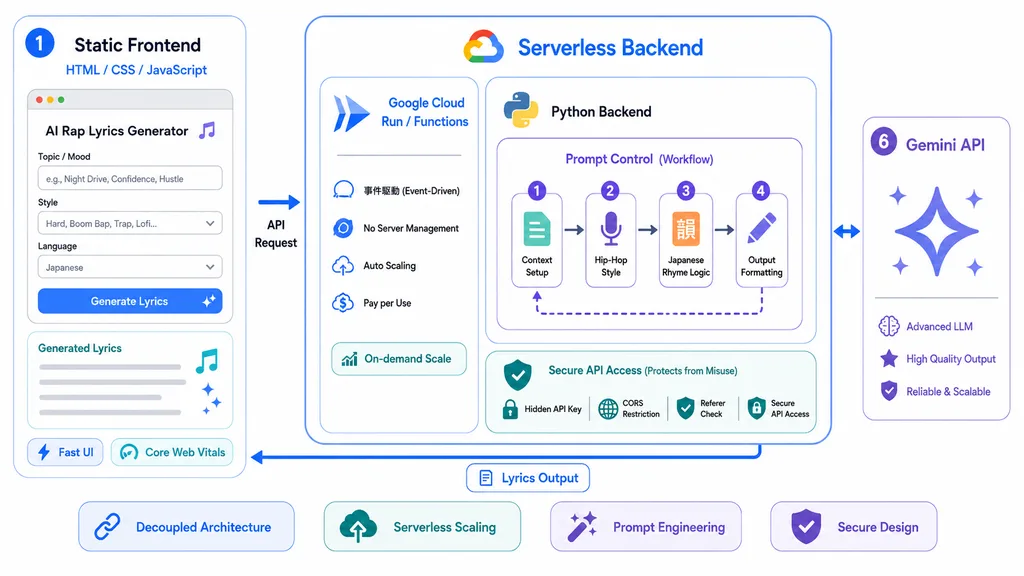
Task: Click the Serverless Scaling cloud upload icon
Action: [358, 526]
